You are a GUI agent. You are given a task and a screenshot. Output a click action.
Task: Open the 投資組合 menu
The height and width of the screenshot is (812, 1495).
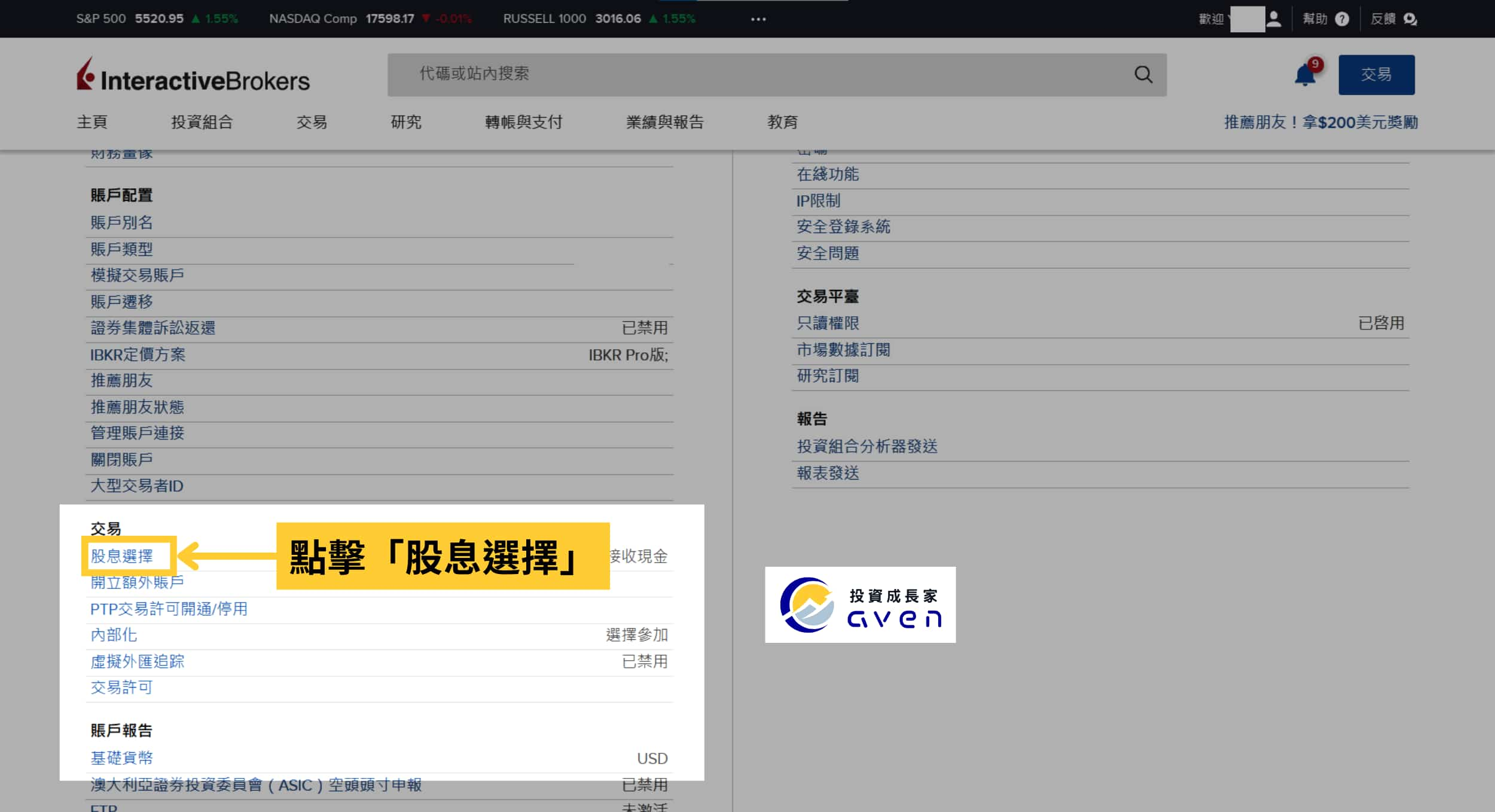point(202,122)
